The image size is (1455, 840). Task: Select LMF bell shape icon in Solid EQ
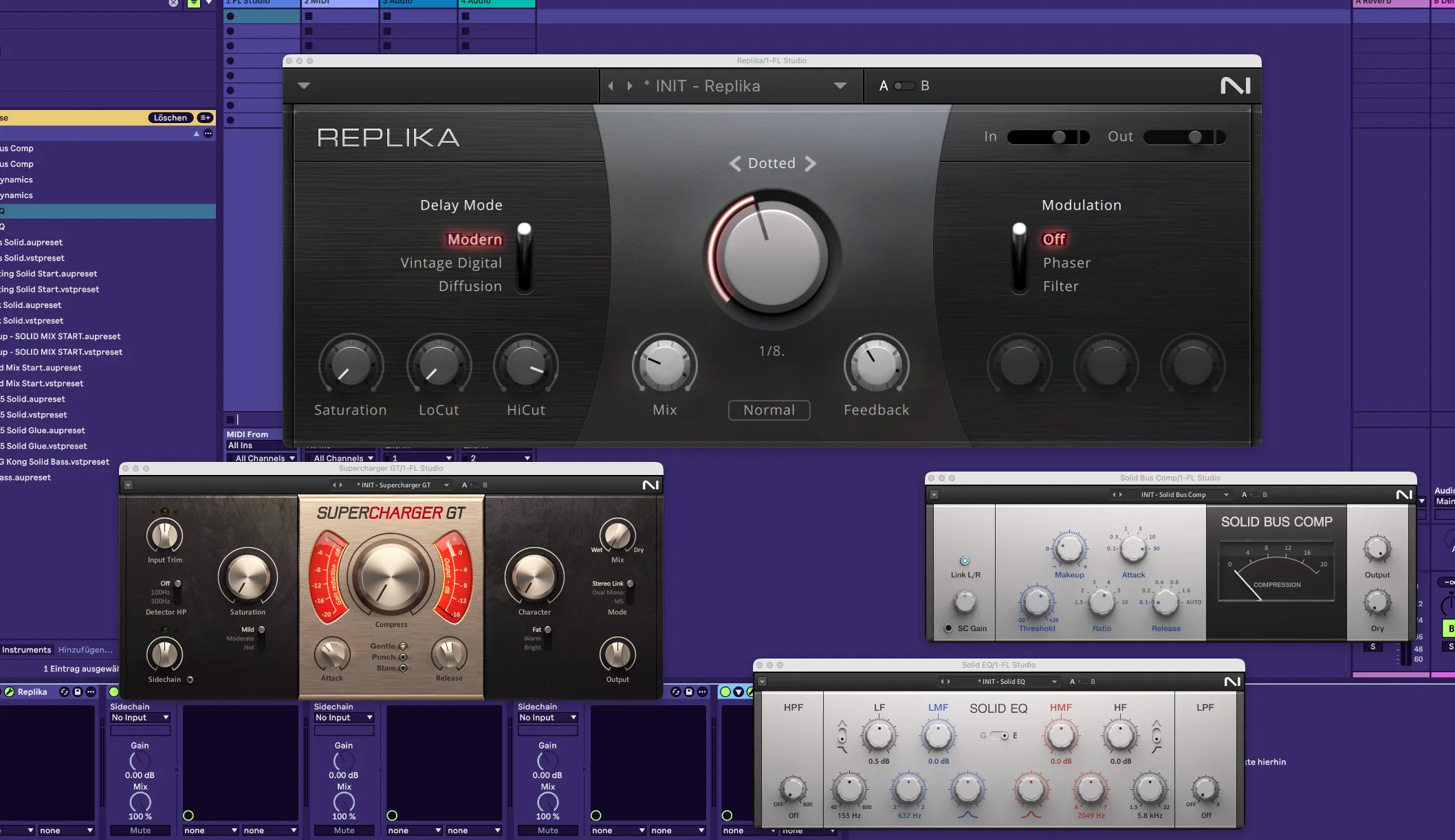click(967, 815)
